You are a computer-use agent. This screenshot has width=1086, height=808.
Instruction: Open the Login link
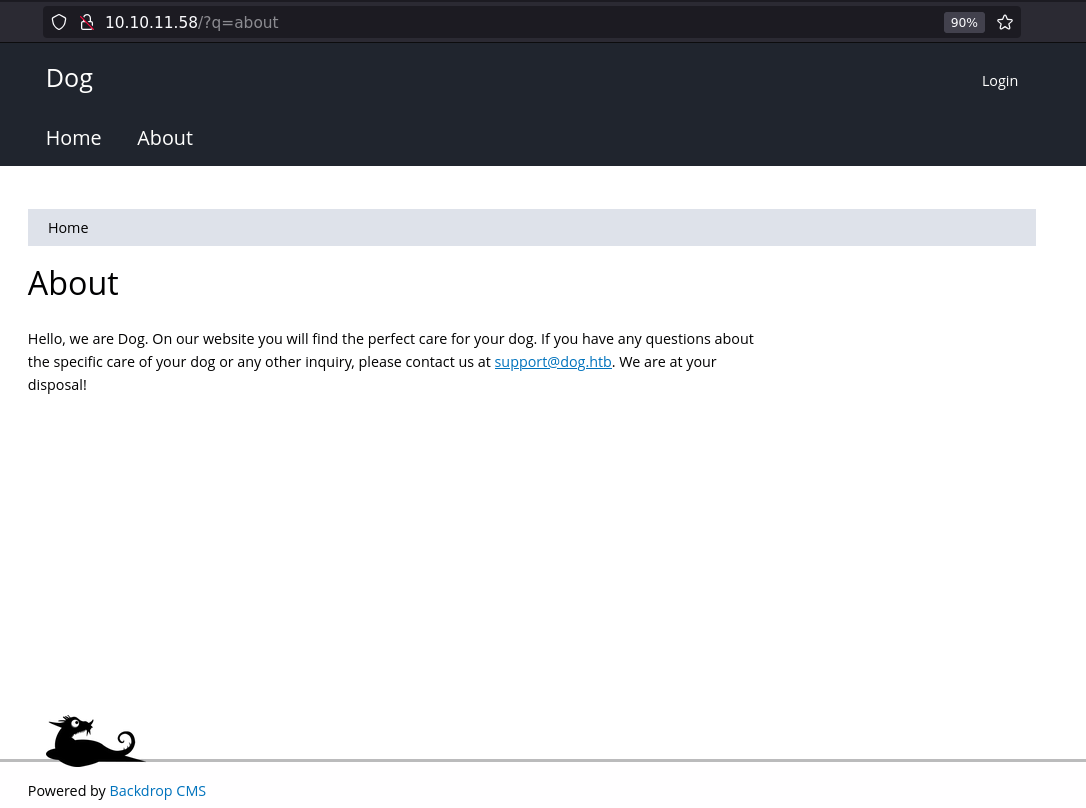999,81
